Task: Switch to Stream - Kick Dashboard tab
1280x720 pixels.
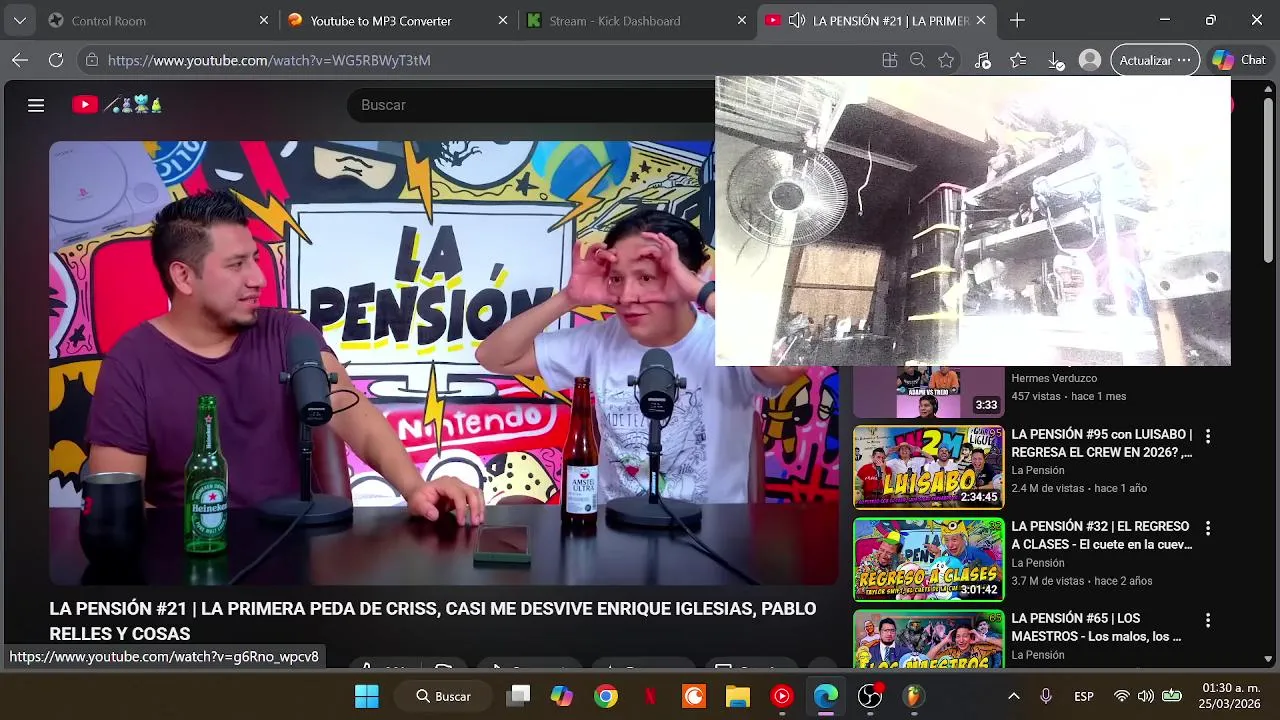Action: (x=636, y=20)
